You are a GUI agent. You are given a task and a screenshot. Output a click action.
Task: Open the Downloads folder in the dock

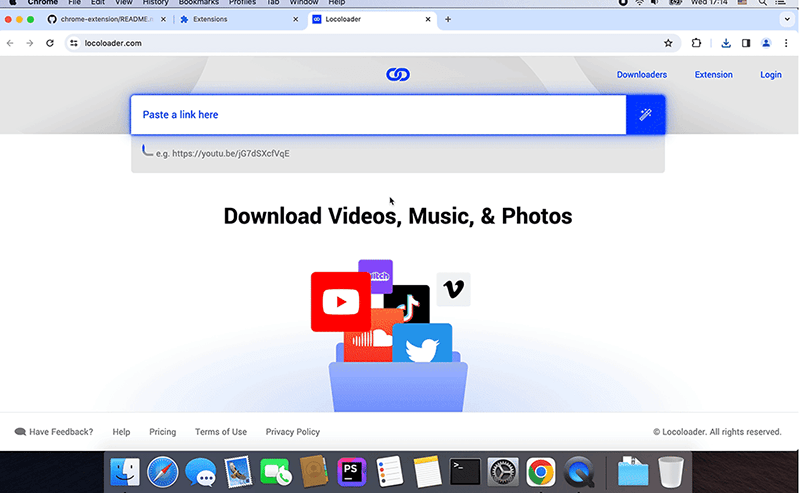pyautogui.click(x=633, y=472)
